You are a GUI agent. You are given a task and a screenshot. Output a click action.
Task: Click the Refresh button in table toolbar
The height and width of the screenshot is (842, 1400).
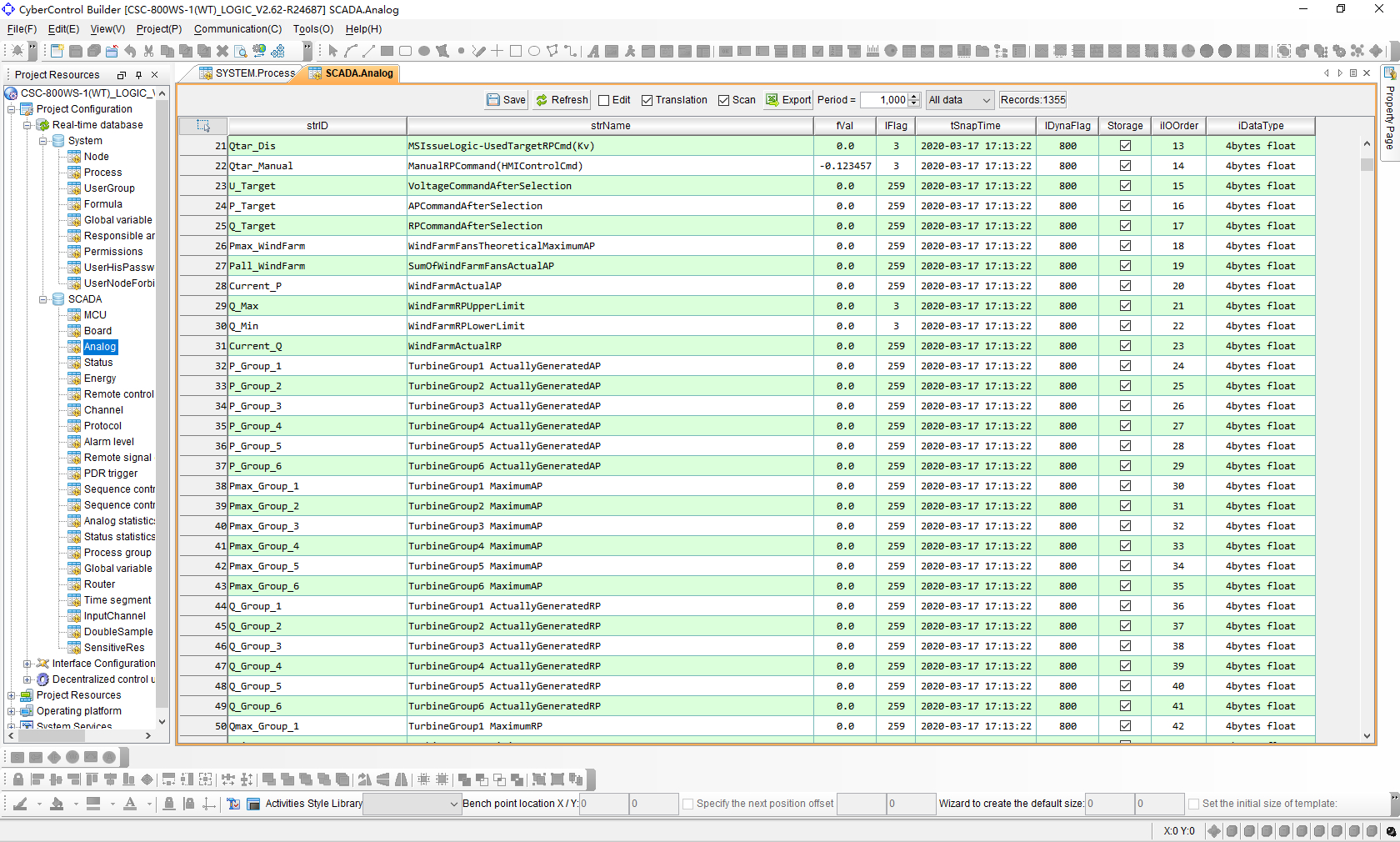(x=562, y=100)
